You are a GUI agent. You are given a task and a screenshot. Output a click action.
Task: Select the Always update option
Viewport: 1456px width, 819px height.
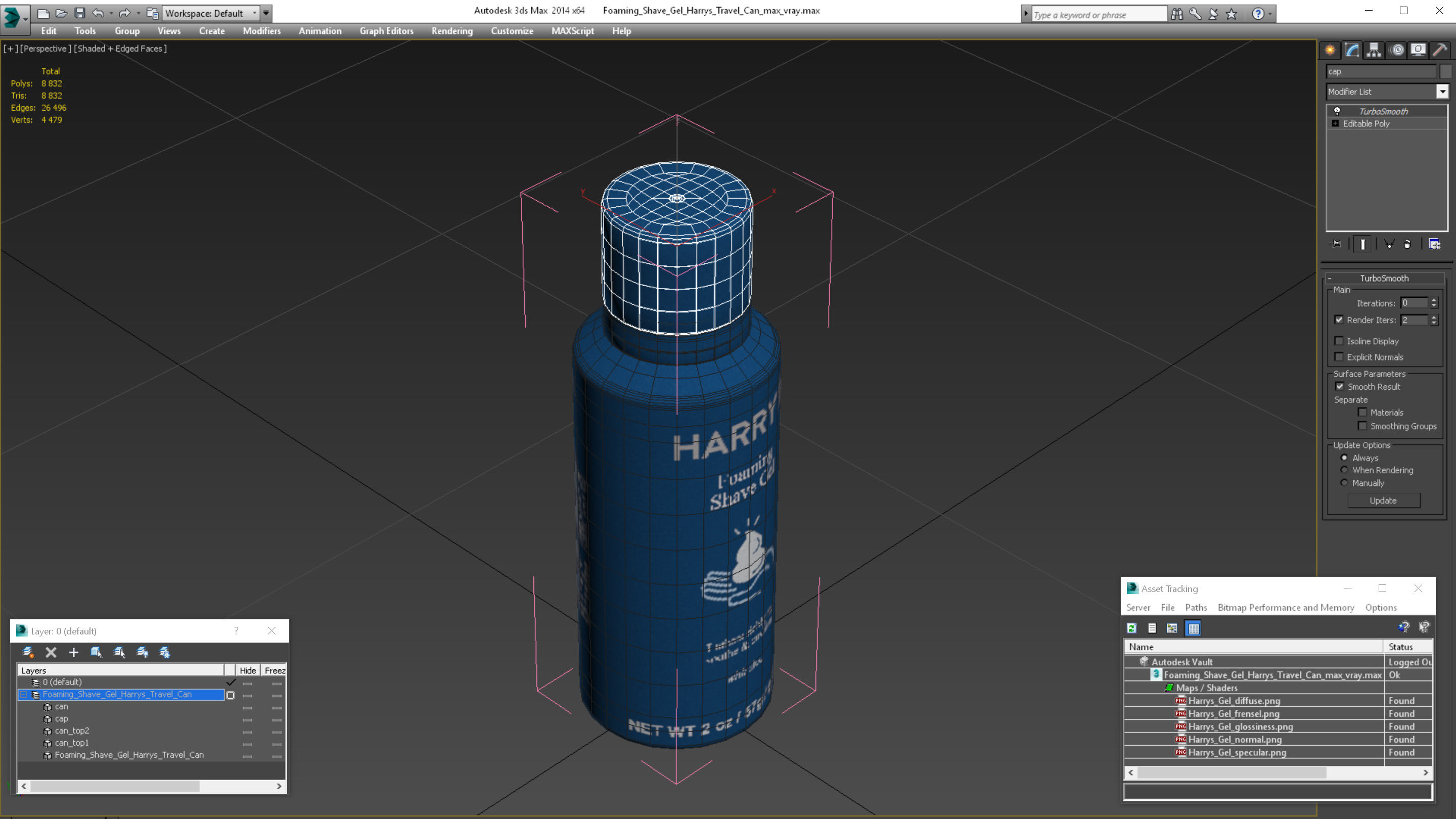(1344, 457)
